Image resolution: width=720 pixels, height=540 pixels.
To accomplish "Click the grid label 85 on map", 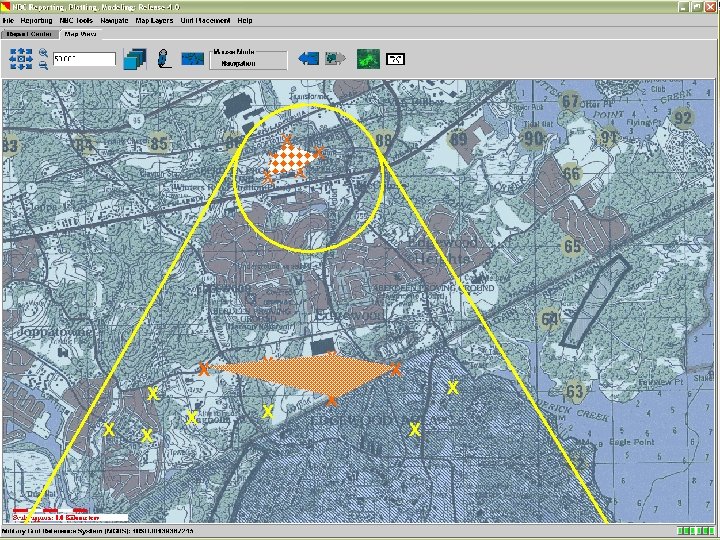I will 158,143.
